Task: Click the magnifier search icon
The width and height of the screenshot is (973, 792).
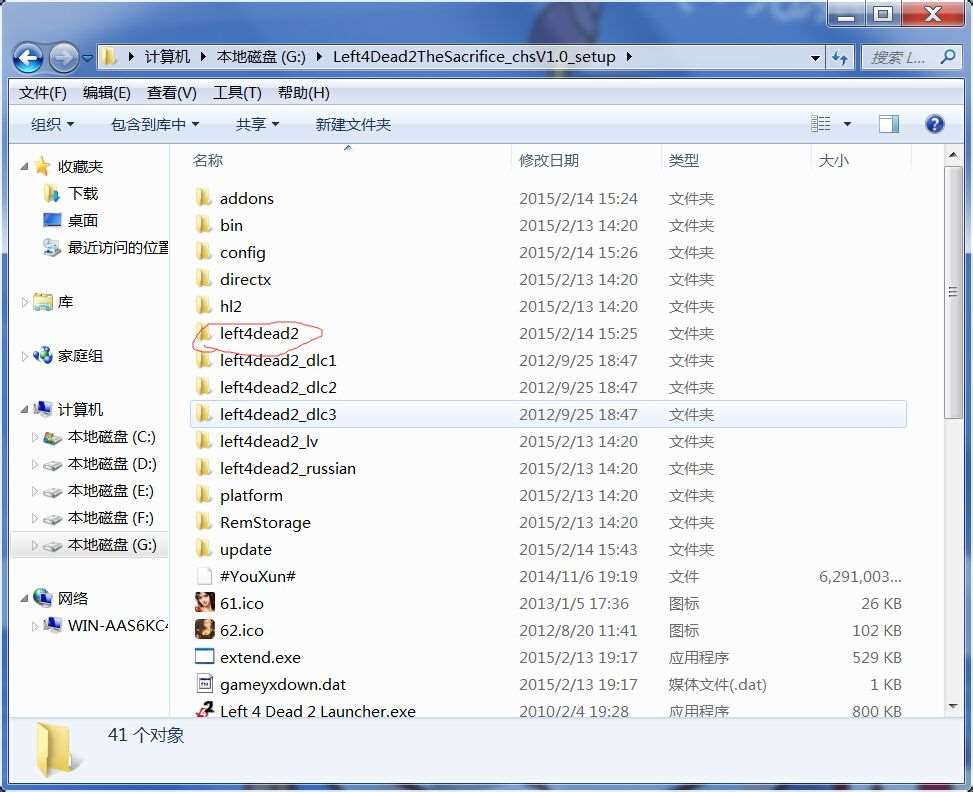Action: pyautogui.click(x=947, y=58)
